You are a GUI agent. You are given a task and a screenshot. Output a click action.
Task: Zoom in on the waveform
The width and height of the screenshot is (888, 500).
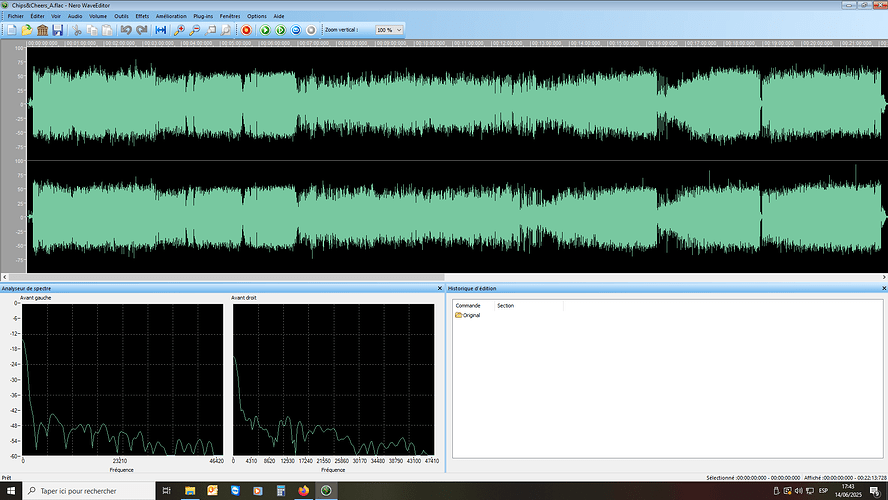180,30
